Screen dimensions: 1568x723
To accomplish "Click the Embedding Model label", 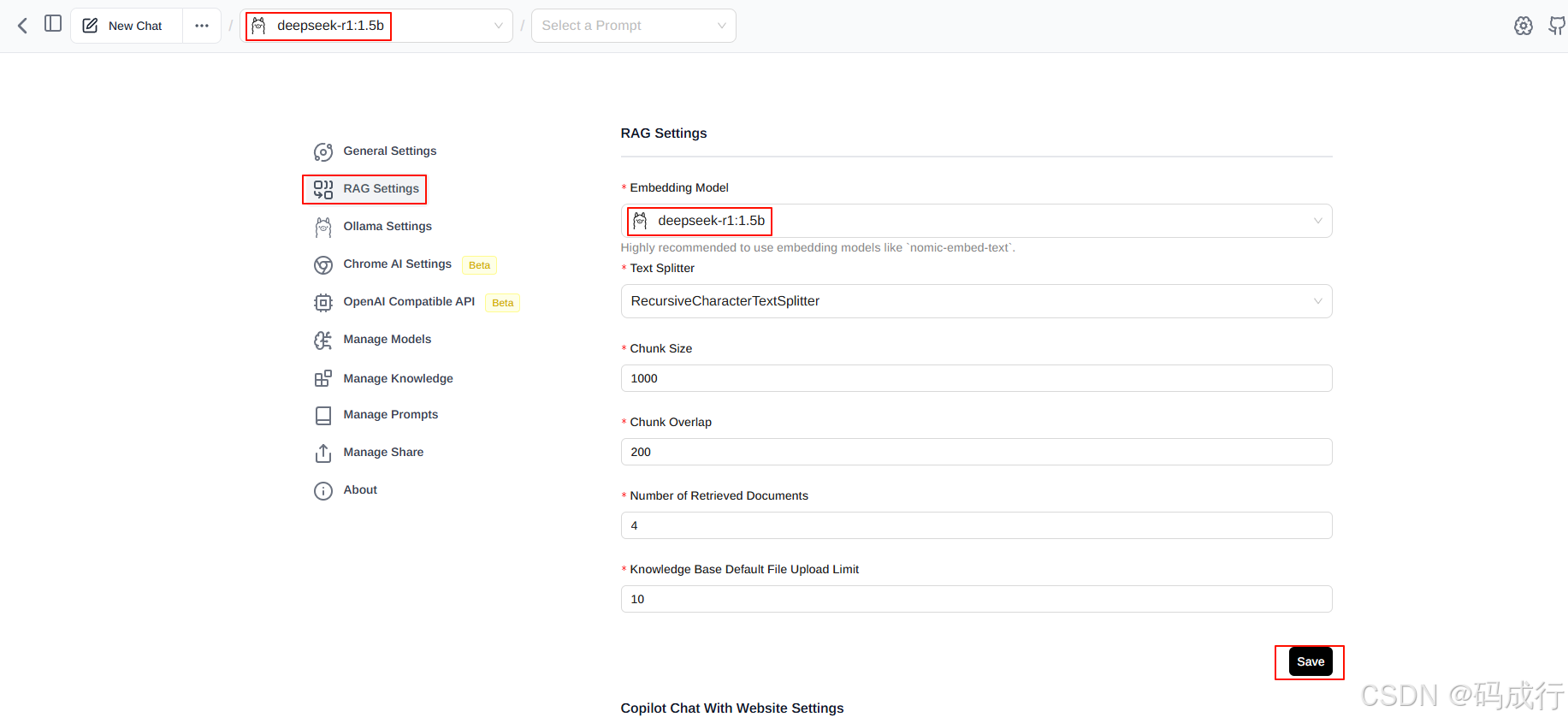I will coord(679,188).
